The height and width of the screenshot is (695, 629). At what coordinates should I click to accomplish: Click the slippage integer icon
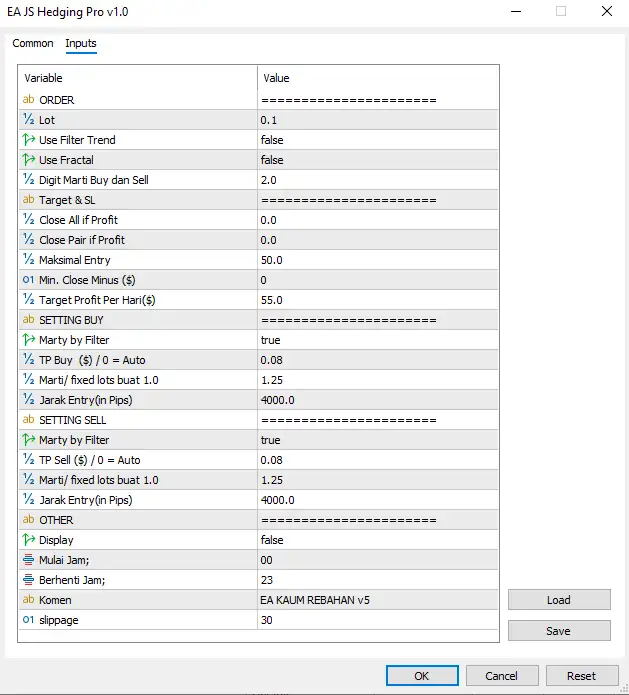click(x=28, y=620)
